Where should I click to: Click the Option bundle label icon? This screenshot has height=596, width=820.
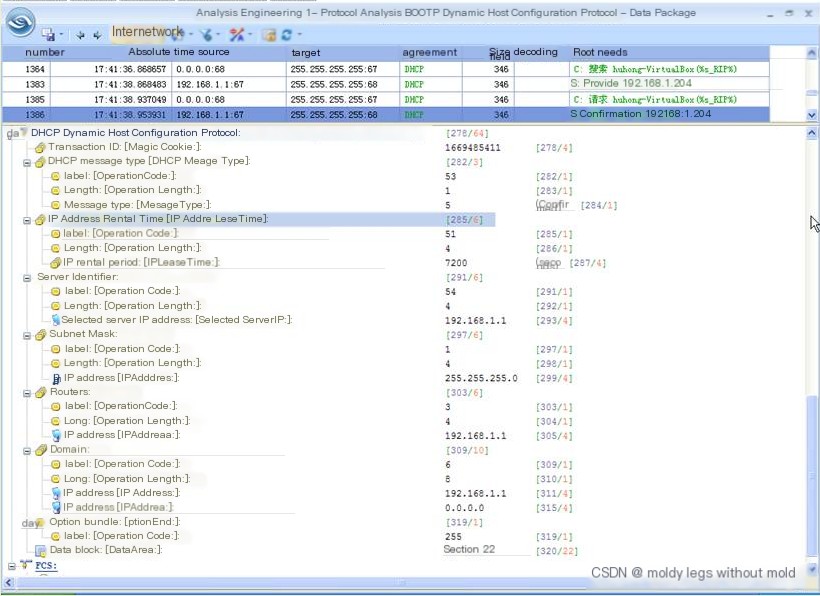[x=55, y=536]
